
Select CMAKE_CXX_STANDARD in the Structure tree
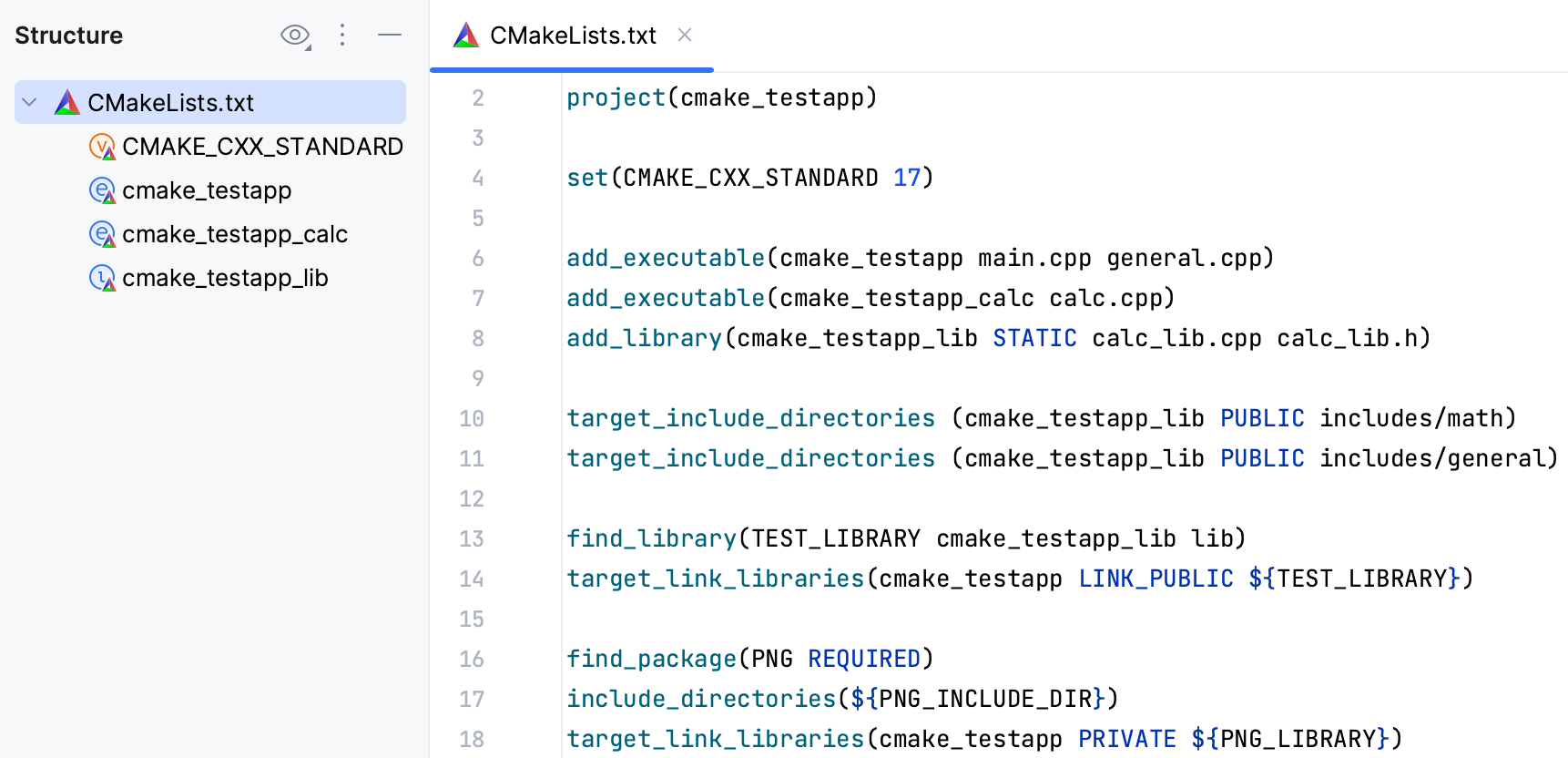tap(264, 146)
